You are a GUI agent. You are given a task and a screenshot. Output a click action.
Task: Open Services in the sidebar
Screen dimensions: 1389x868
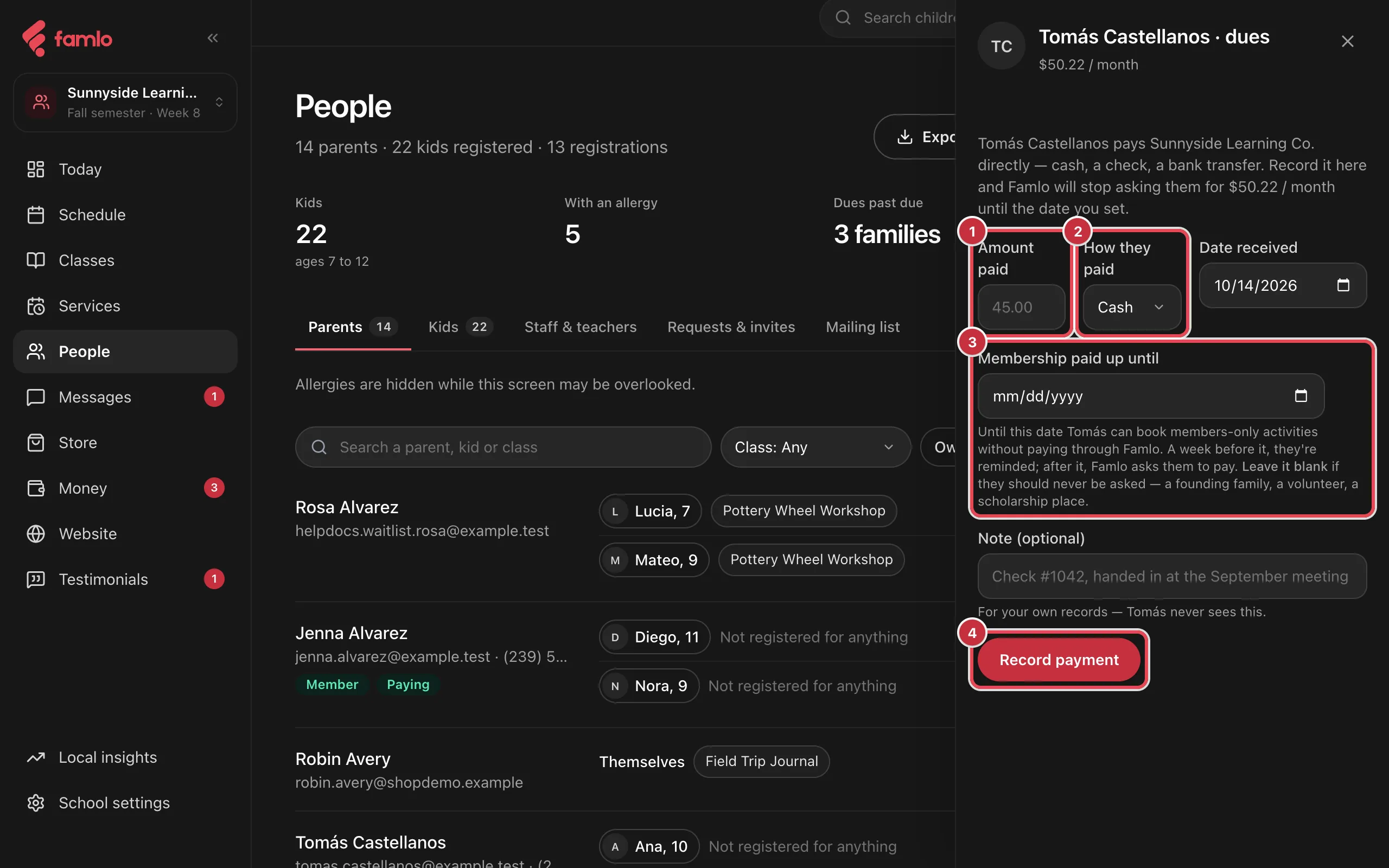coord(125,306)
